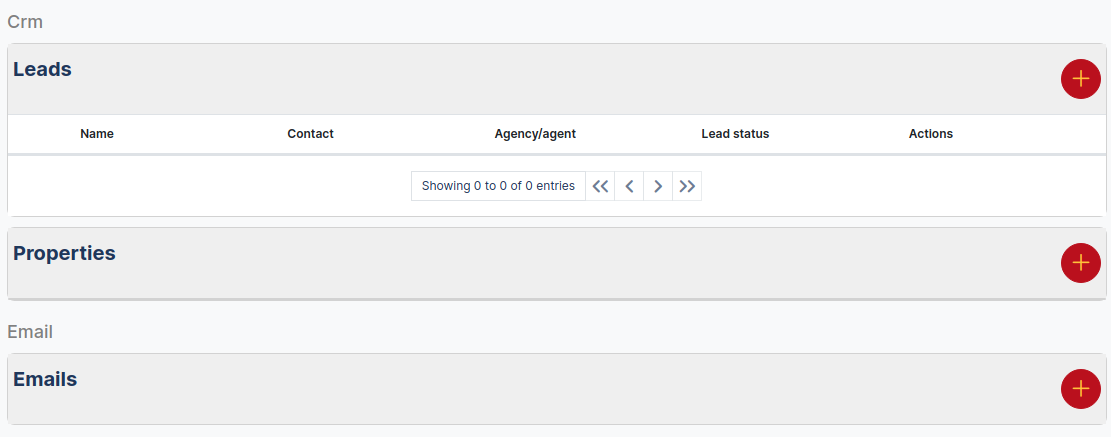The width and height of the screenshot is (1111, 437).
Task: Click the 'Showing 0 to 0' entries info
Action: coord(498,186)
